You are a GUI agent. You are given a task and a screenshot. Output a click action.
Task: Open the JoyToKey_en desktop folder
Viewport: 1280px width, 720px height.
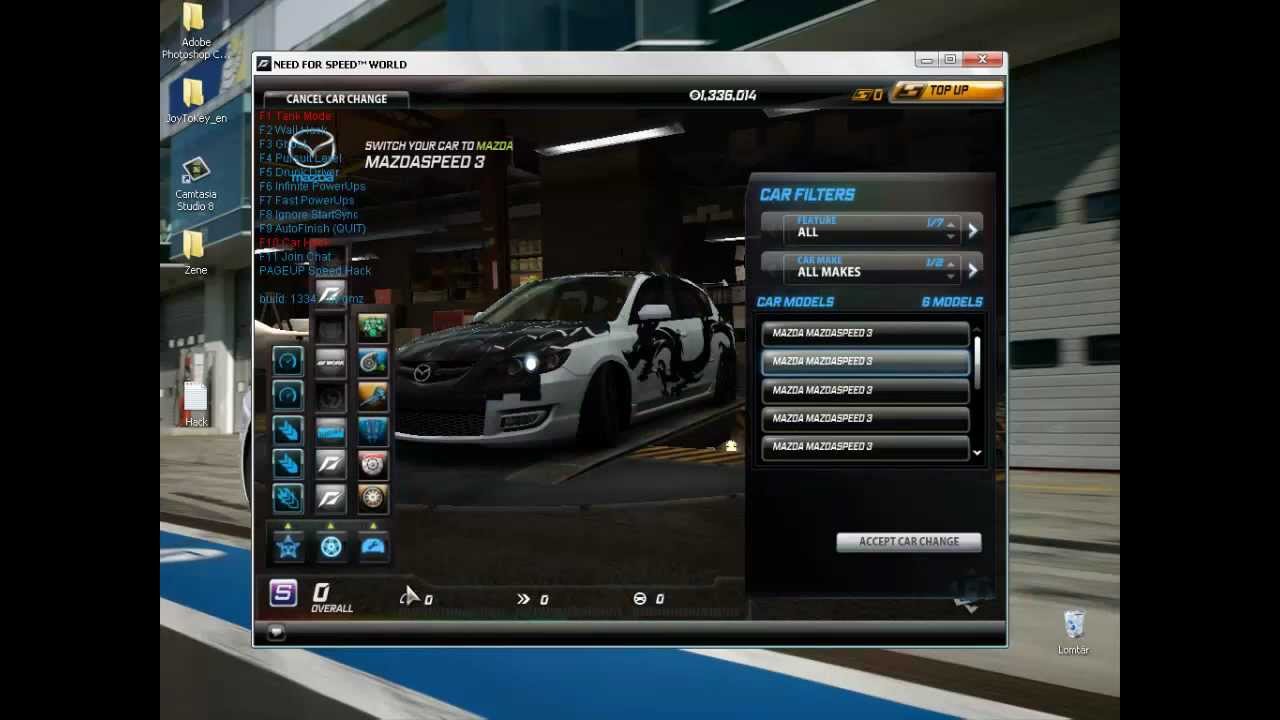coord(195,102)
